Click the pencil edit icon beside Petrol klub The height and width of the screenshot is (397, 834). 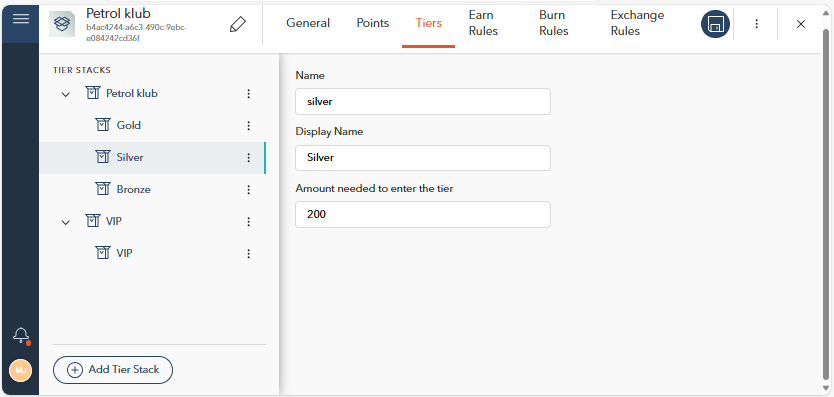[238, 24]
